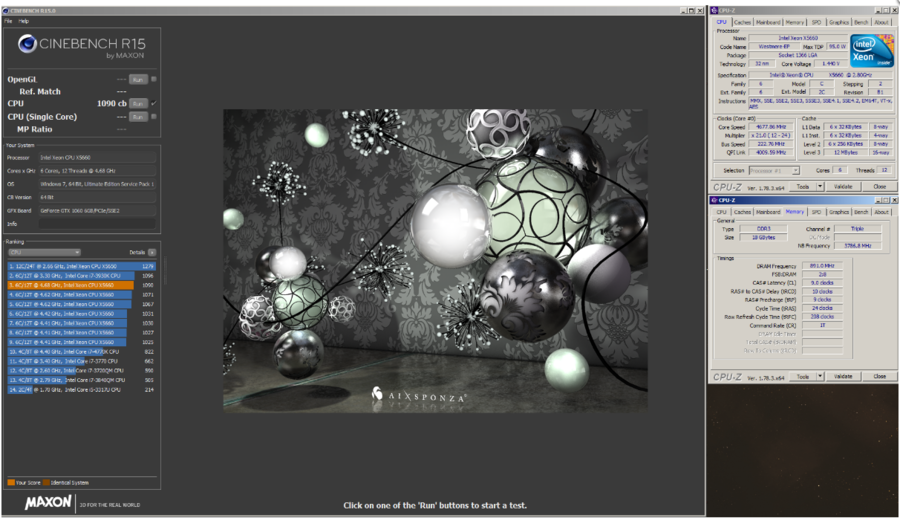Screen dimensions: 900x518
Task: Select ranking entry Core i7-3770 scoring 662
Action: pyautogui.click(x=82, y=361)
